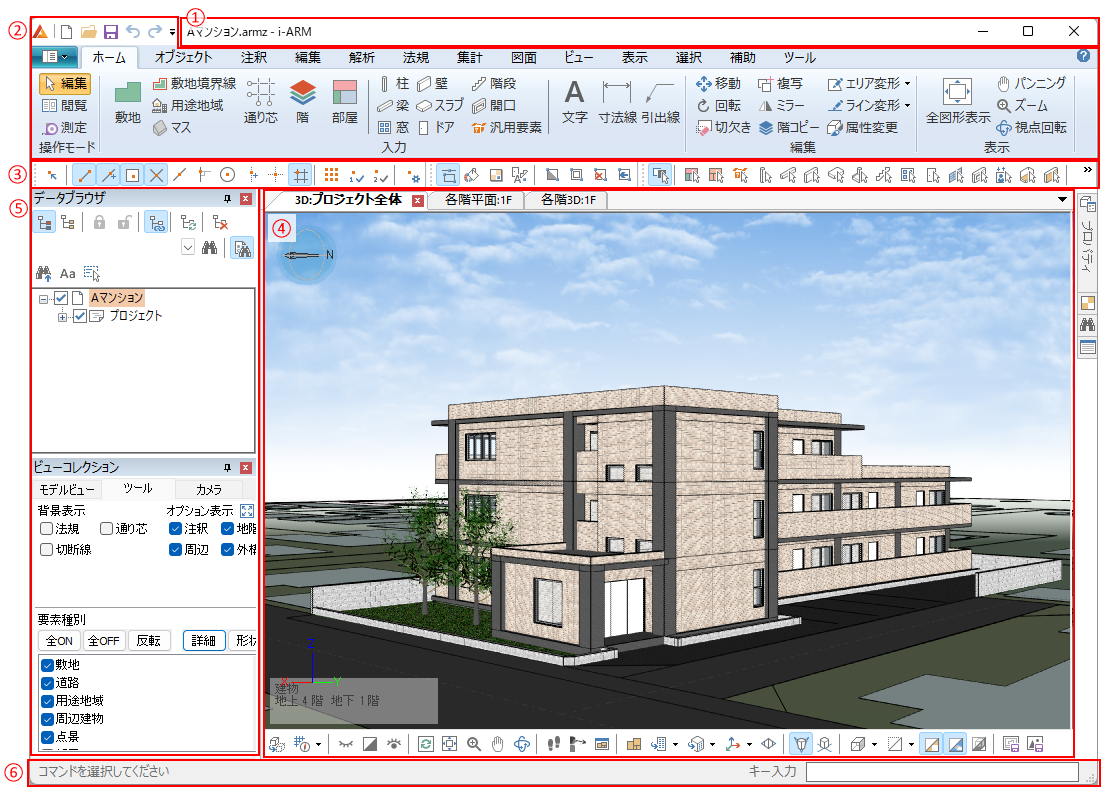Enable the 法規 background checkbox
The height and width of the screenshot is (802, 1113).
point(47,528)
